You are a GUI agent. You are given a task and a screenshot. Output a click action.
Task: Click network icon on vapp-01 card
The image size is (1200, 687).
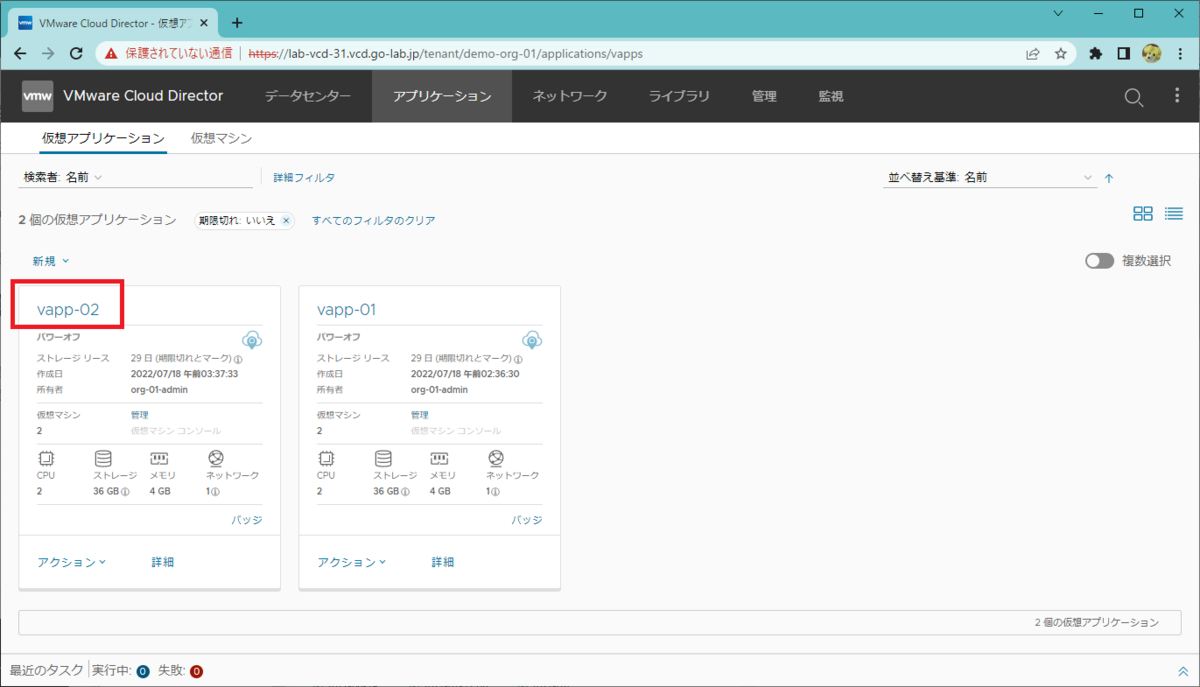(x=495, y=458)
